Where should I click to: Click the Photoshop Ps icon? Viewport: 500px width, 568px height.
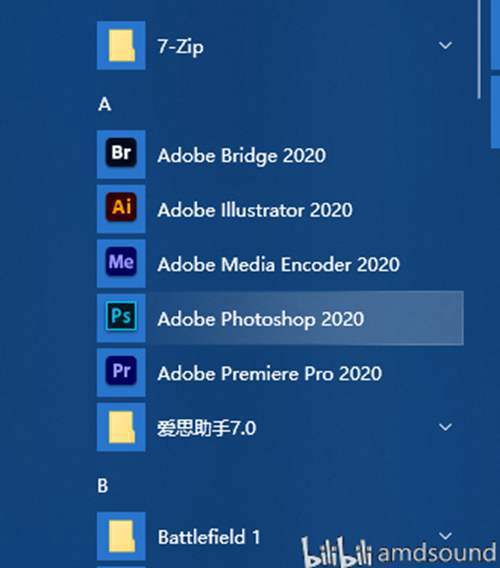[x=121, y=318]
